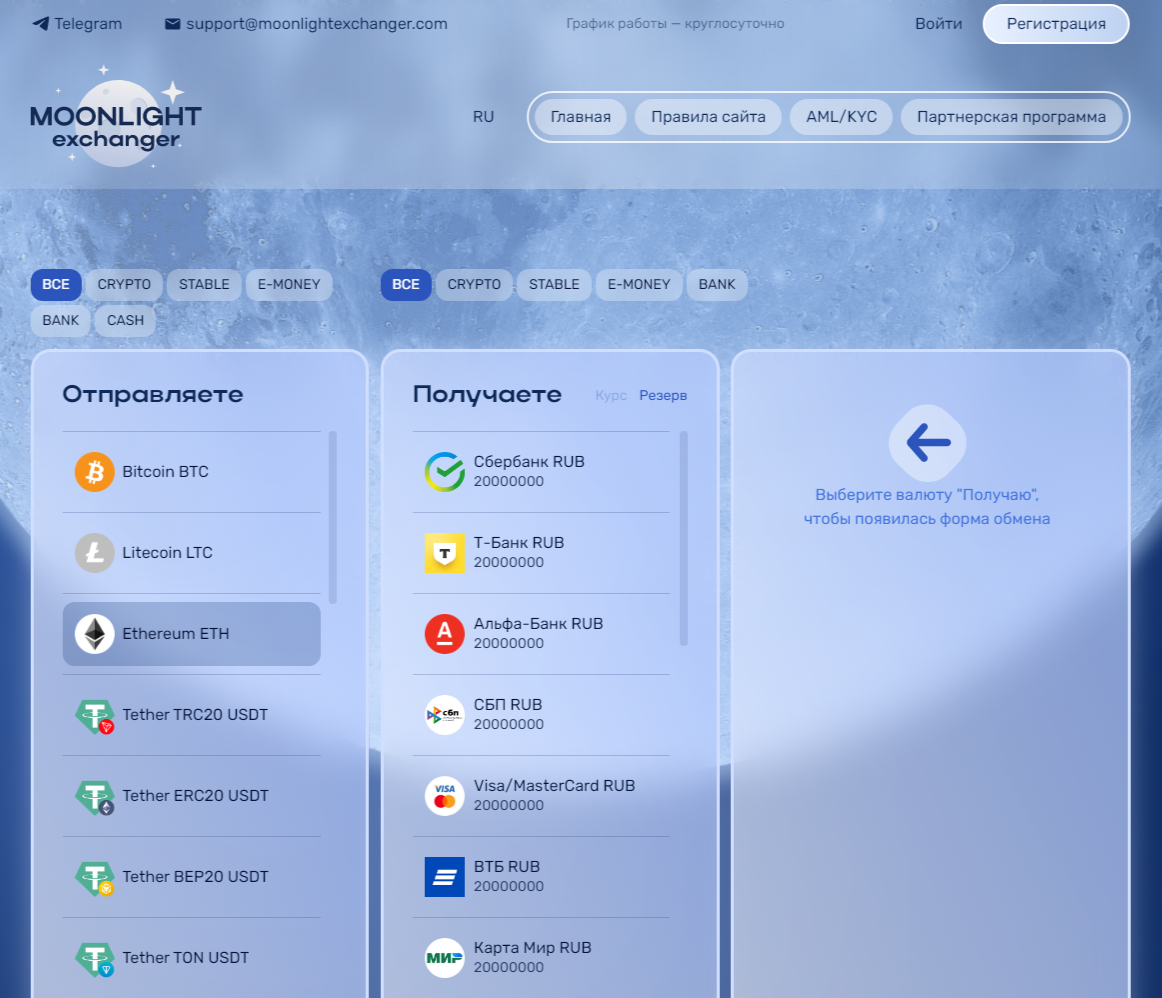Click the Tether TRC20 USDT icon
This screenshot has height=998, width=1162.
pos(94,714)
